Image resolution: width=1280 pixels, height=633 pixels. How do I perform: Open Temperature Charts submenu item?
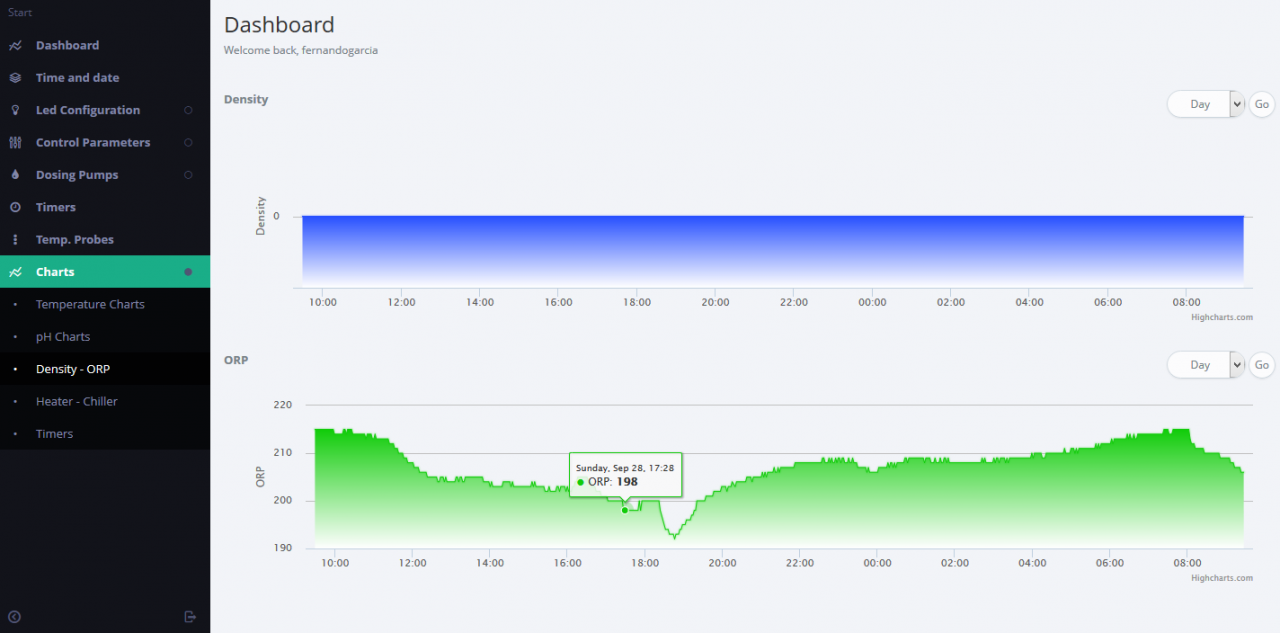click(x=90, y=304)
